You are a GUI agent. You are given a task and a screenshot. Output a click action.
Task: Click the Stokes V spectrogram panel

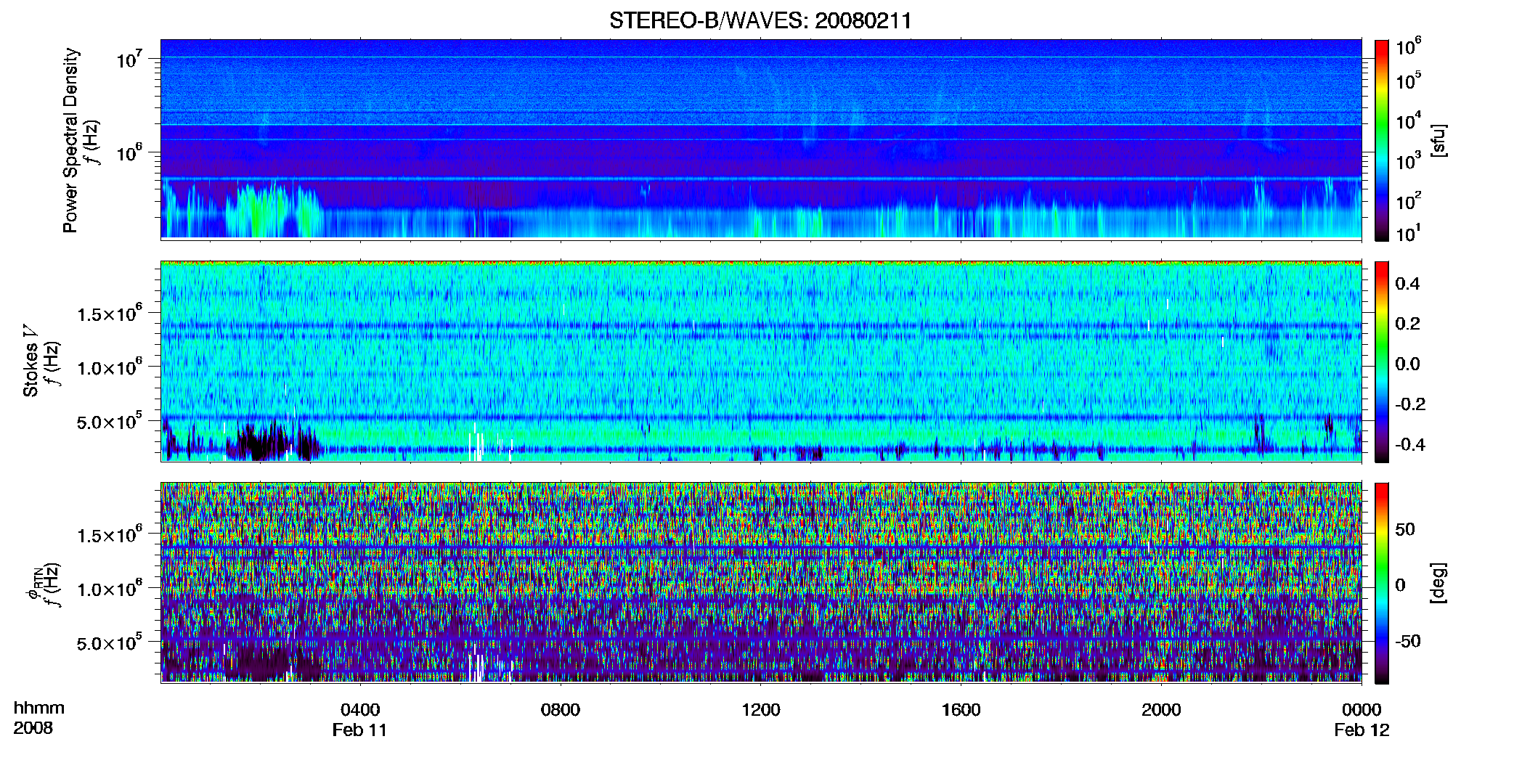tap(761, 361)
